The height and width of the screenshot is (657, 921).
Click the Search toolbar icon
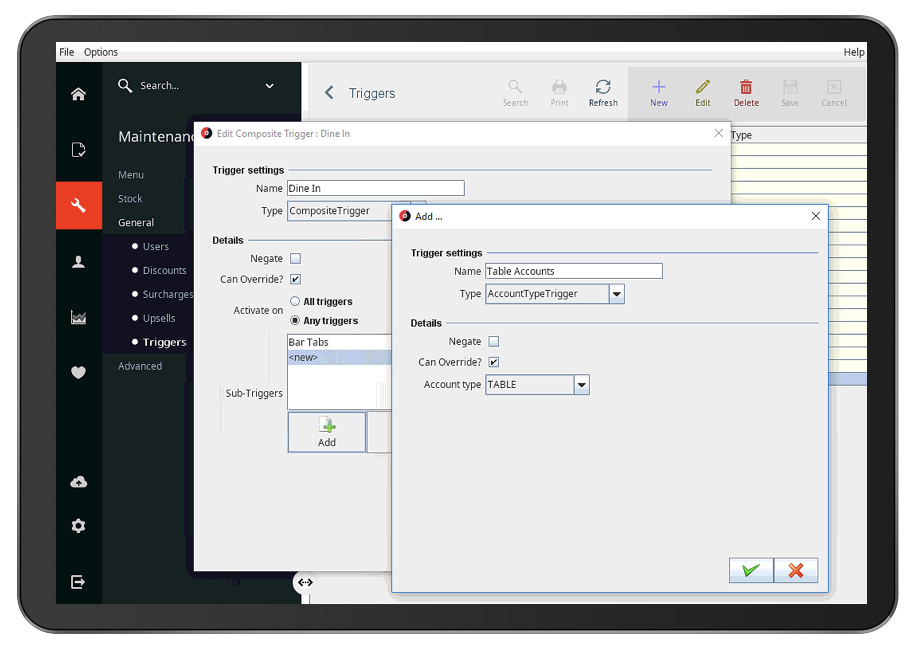click(x=515, y=93)
